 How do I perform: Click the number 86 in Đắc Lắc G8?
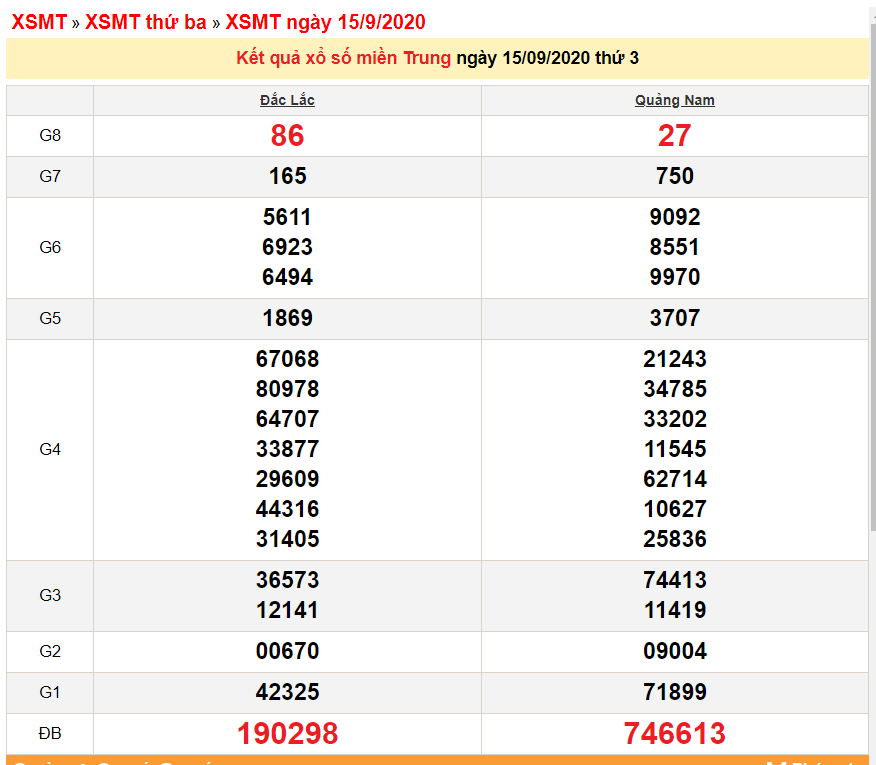tap(286, 135)
